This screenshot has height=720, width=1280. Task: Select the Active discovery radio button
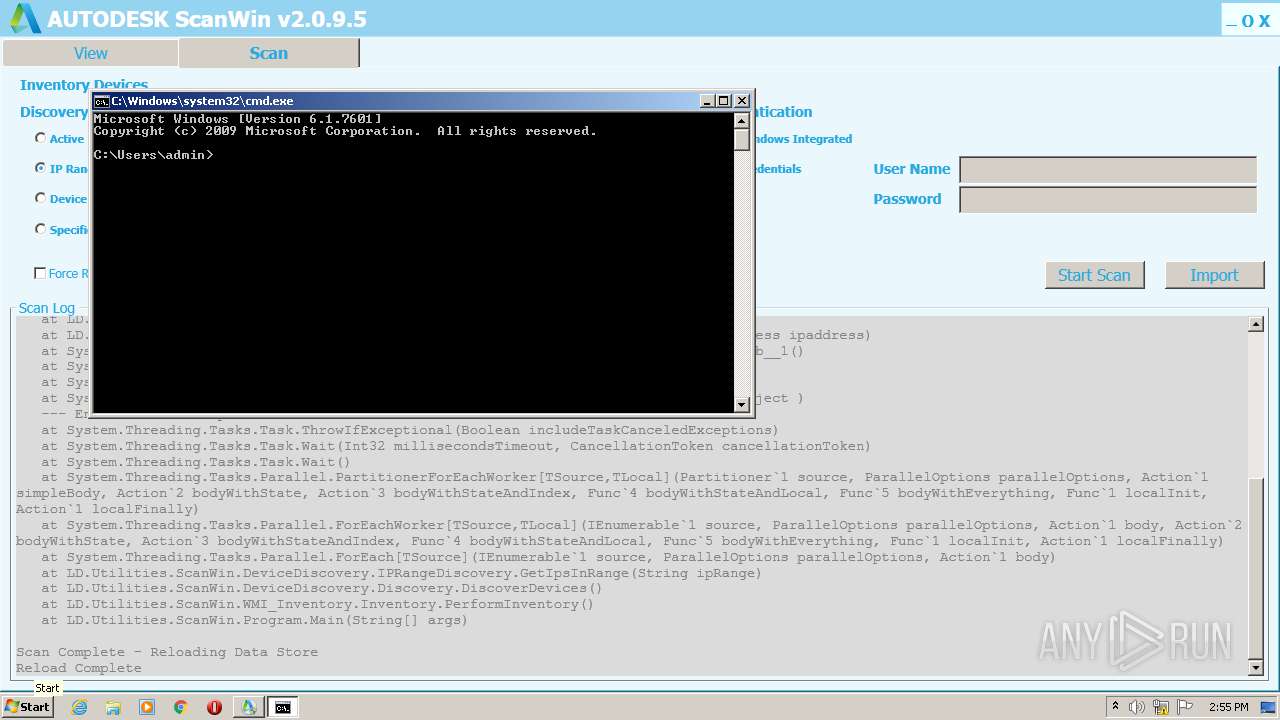pos(41,138)
